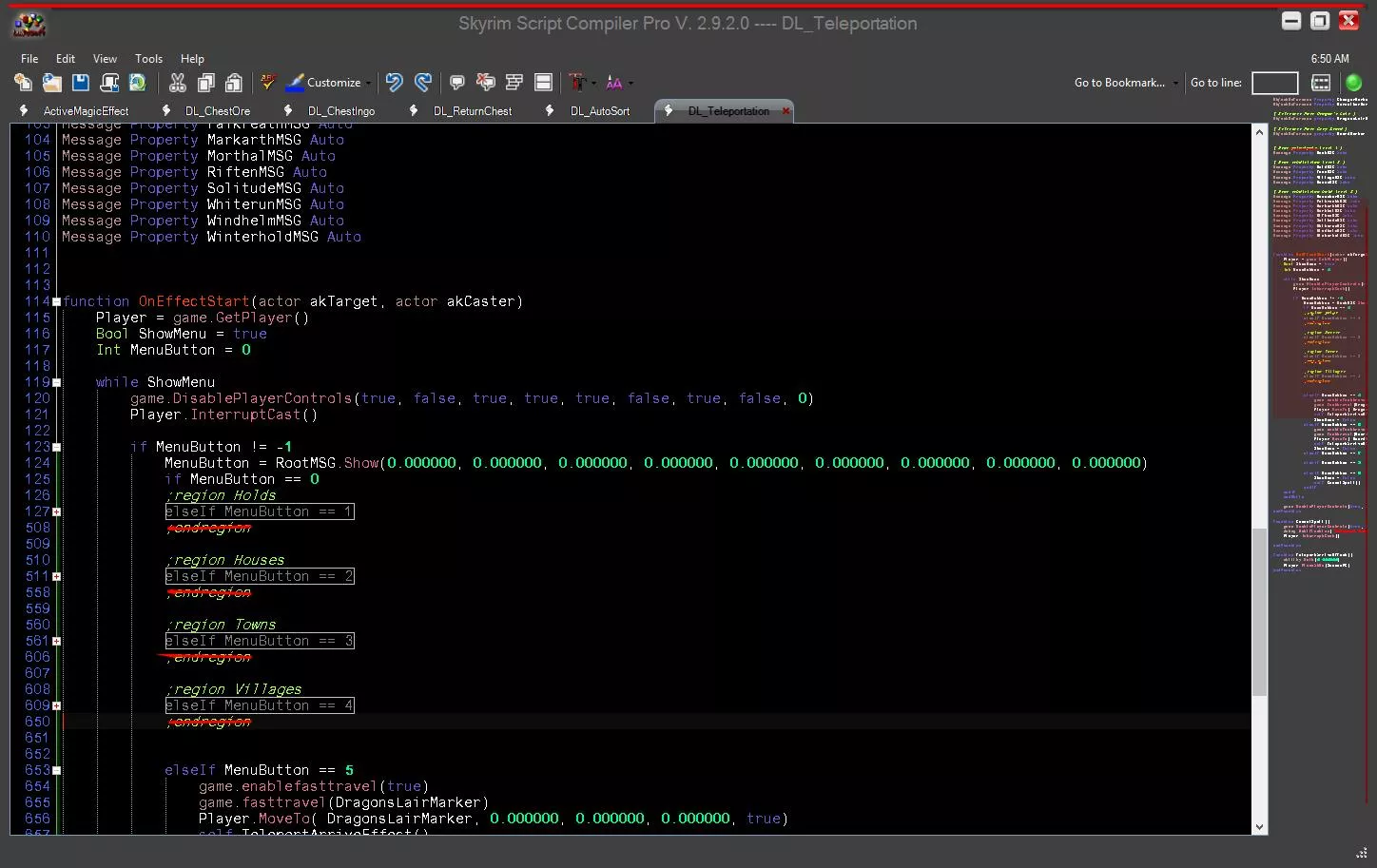Switch to the ActiveMagicEffect tab

pyautogui.click(x=86, y=111)
